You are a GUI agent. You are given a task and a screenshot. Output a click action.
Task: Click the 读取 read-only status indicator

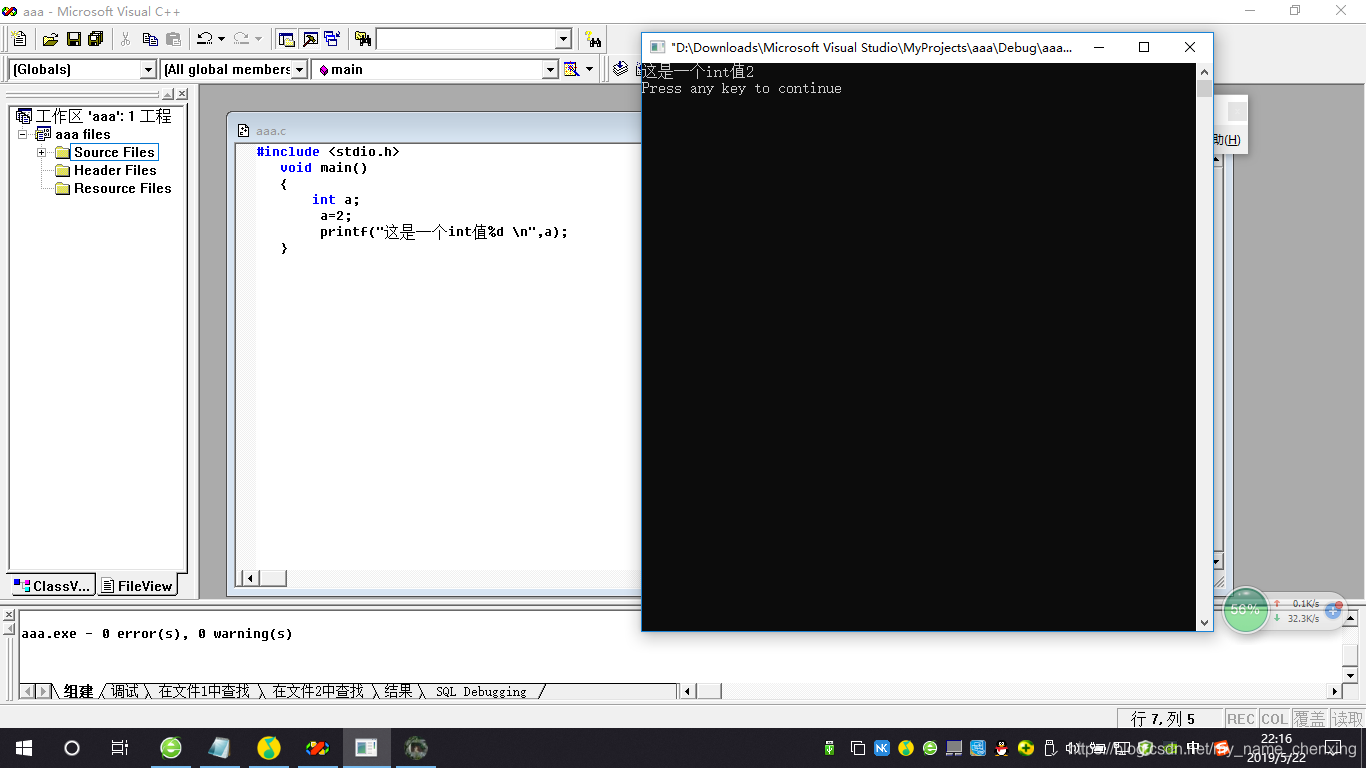(x=1346, y=719)
